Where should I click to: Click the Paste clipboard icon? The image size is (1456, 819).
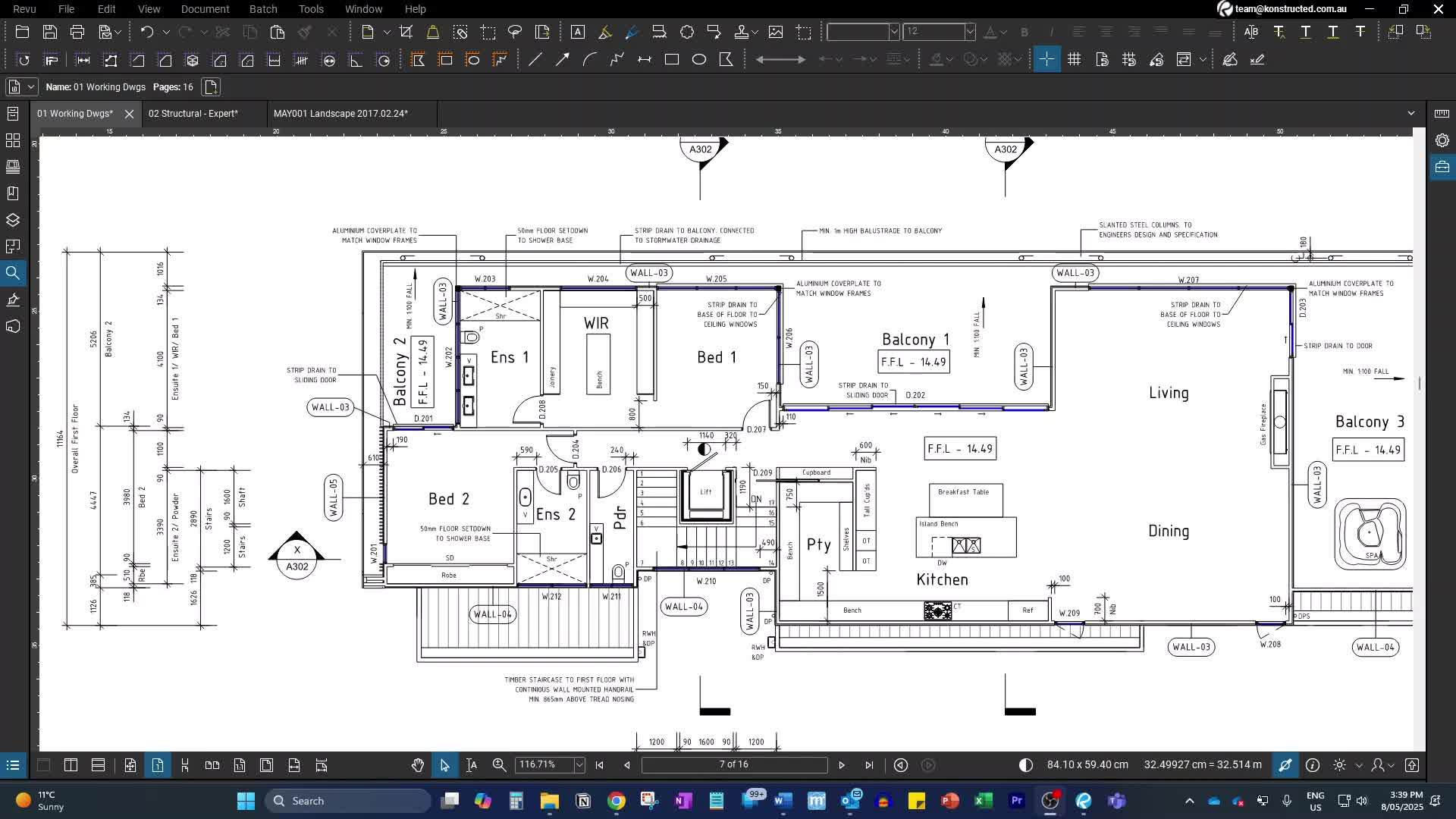[278, 32]
